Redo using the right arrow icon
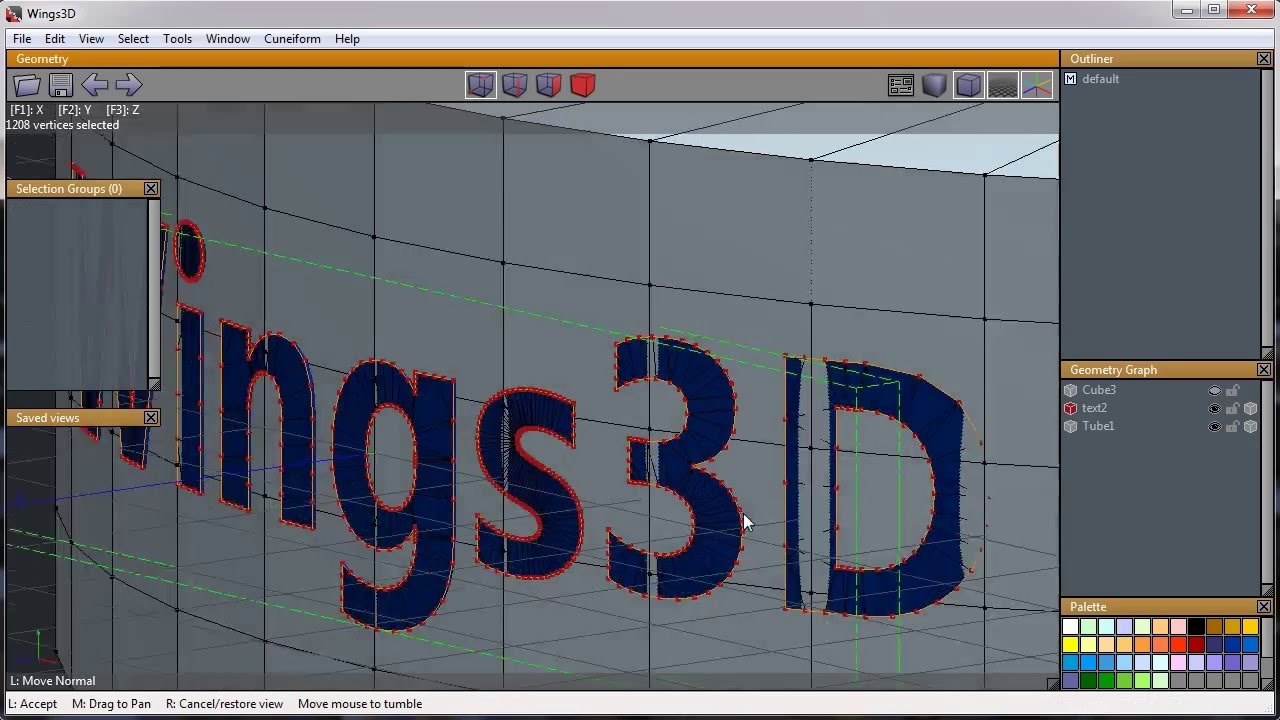 coord(128,85)
